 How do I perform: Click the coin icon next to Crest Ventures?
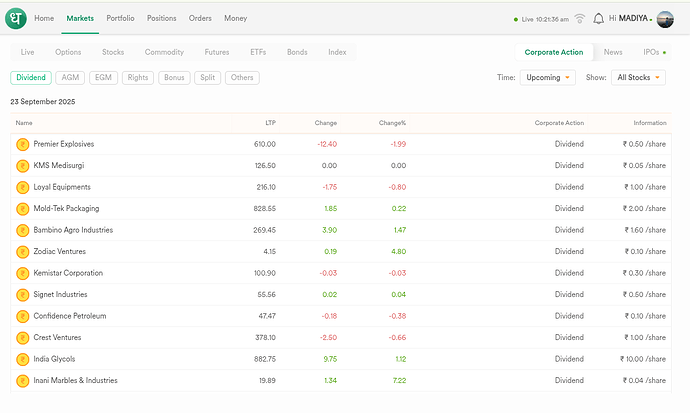point(23,337)
